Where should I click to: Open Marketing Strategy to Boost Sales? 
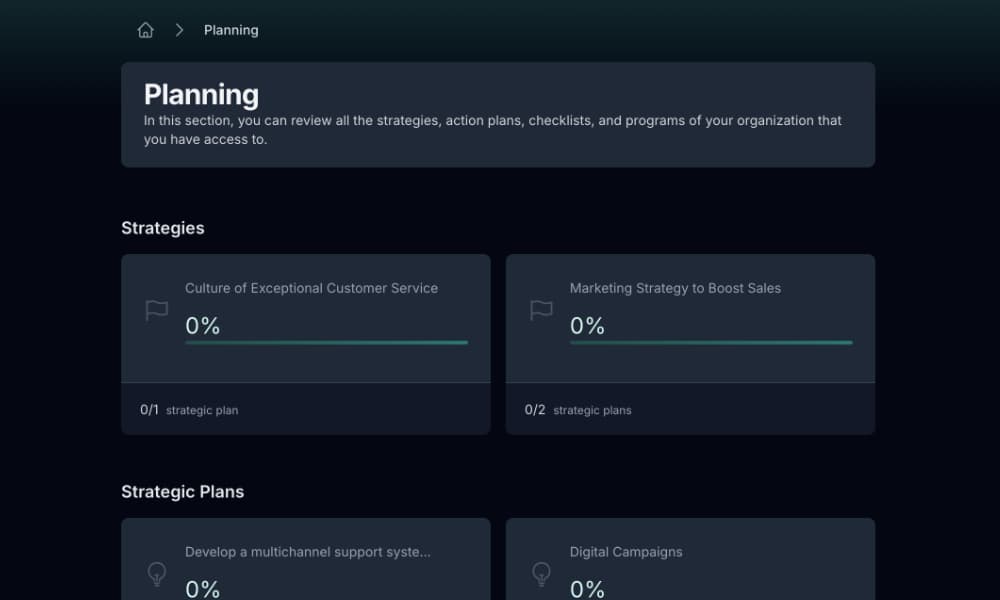(x=675, y=288)
